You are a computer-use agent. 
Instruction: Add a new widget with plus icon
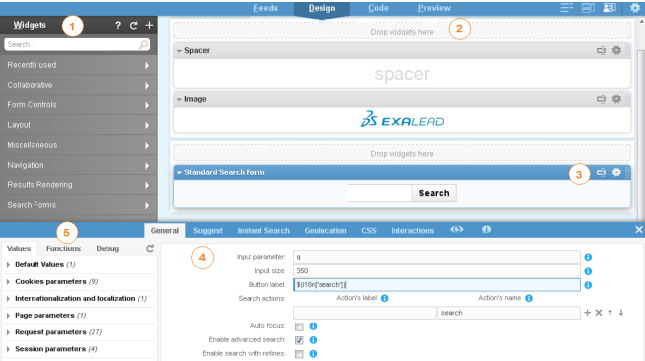click(149, 25)
